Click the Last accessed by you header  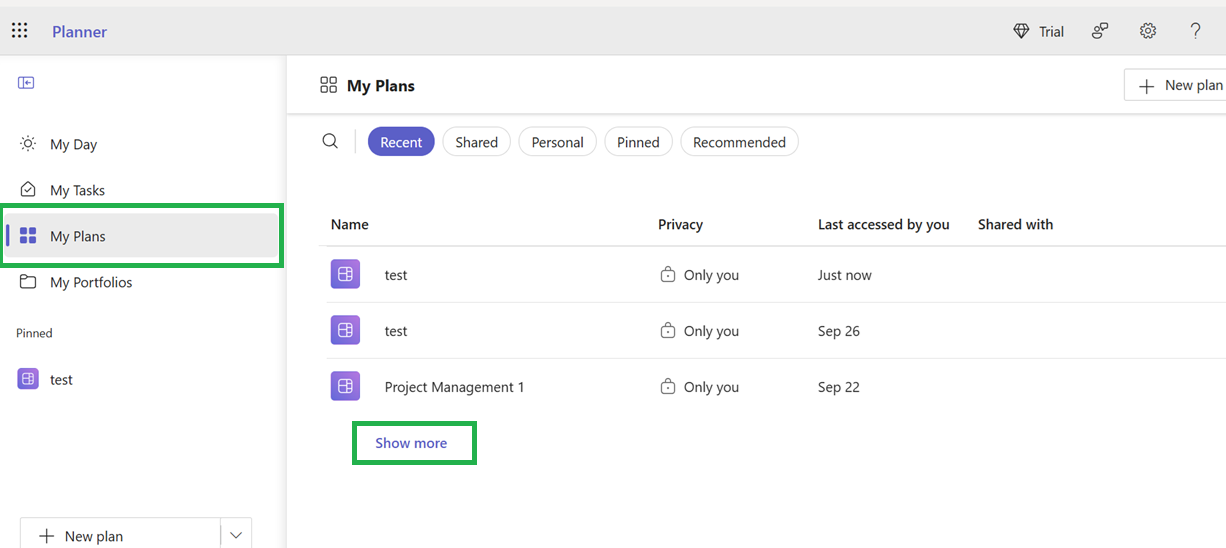884,224
